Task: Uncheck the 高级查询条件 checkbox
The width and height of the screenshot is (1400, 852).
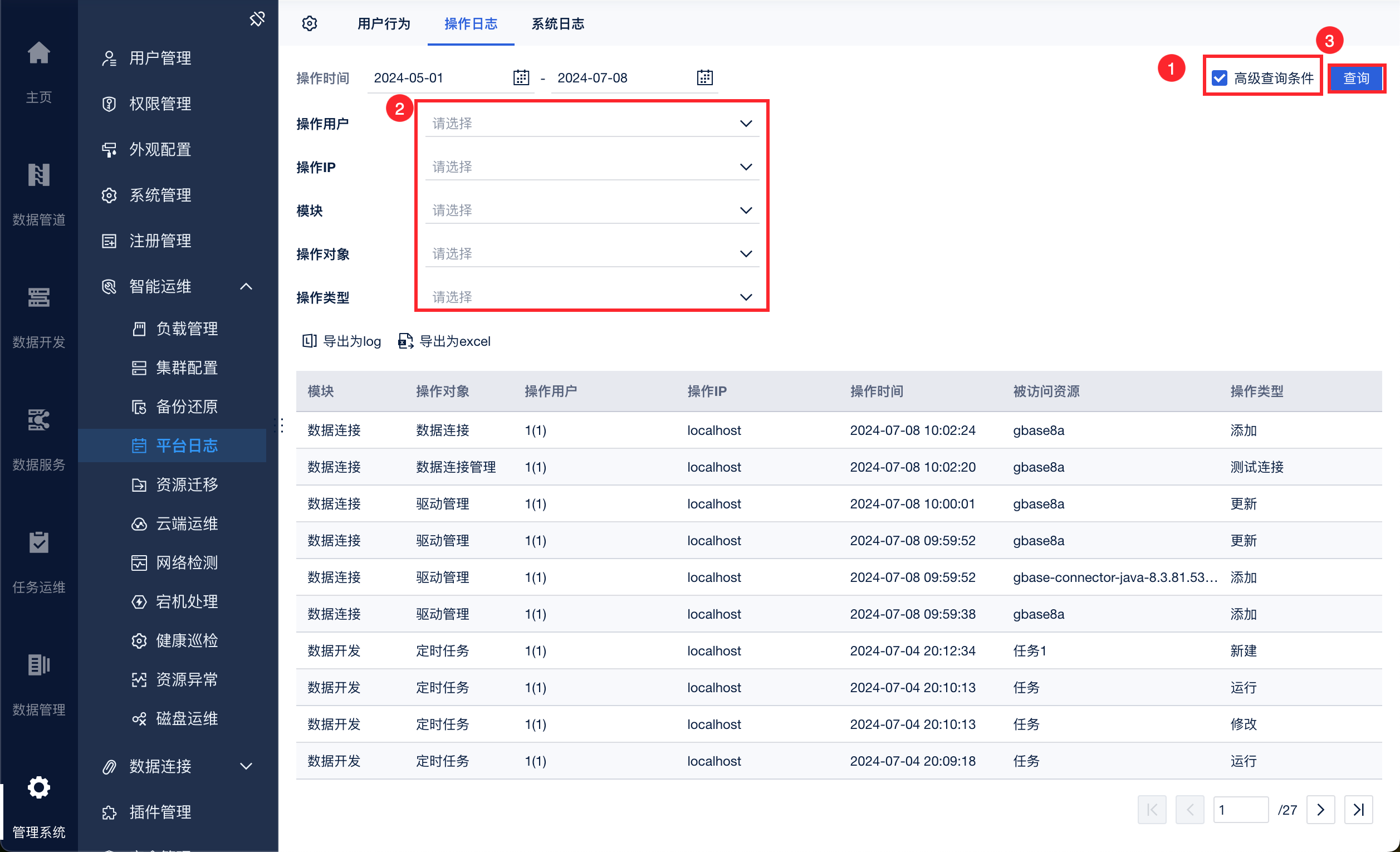Action: [x=1220, y=78]
